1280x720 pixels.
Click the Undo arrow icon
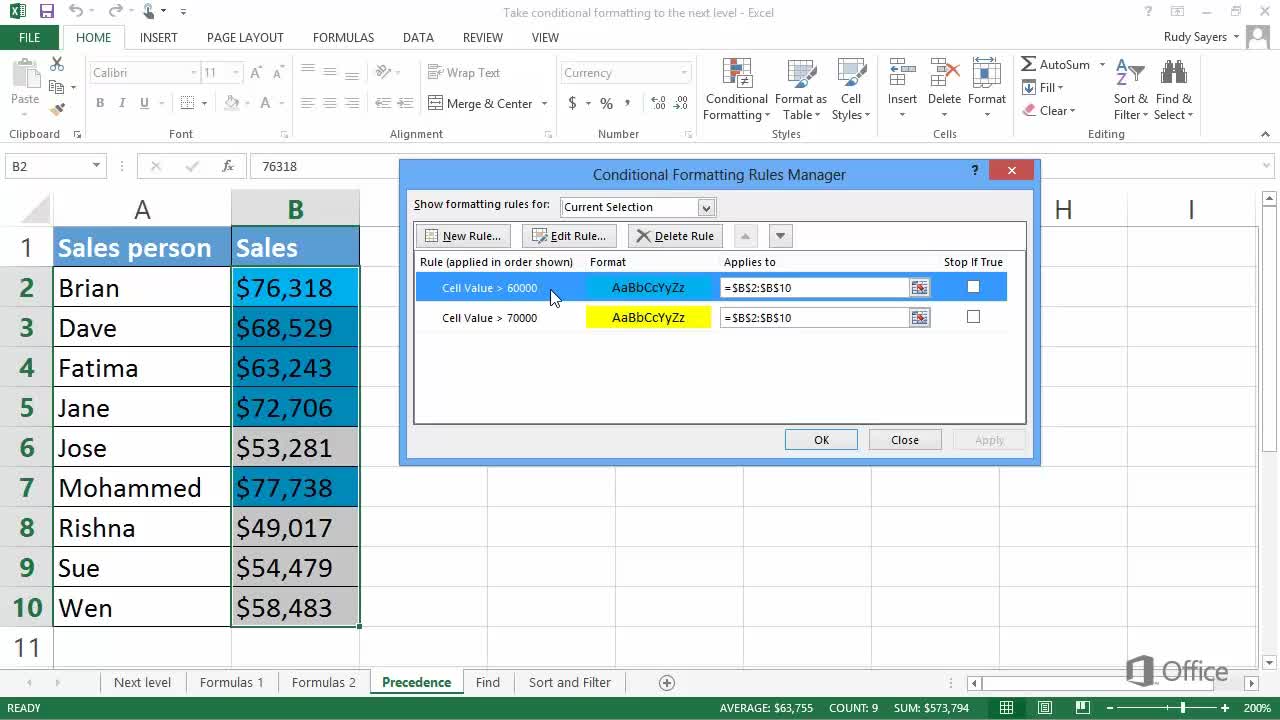[x=77, y=12]
